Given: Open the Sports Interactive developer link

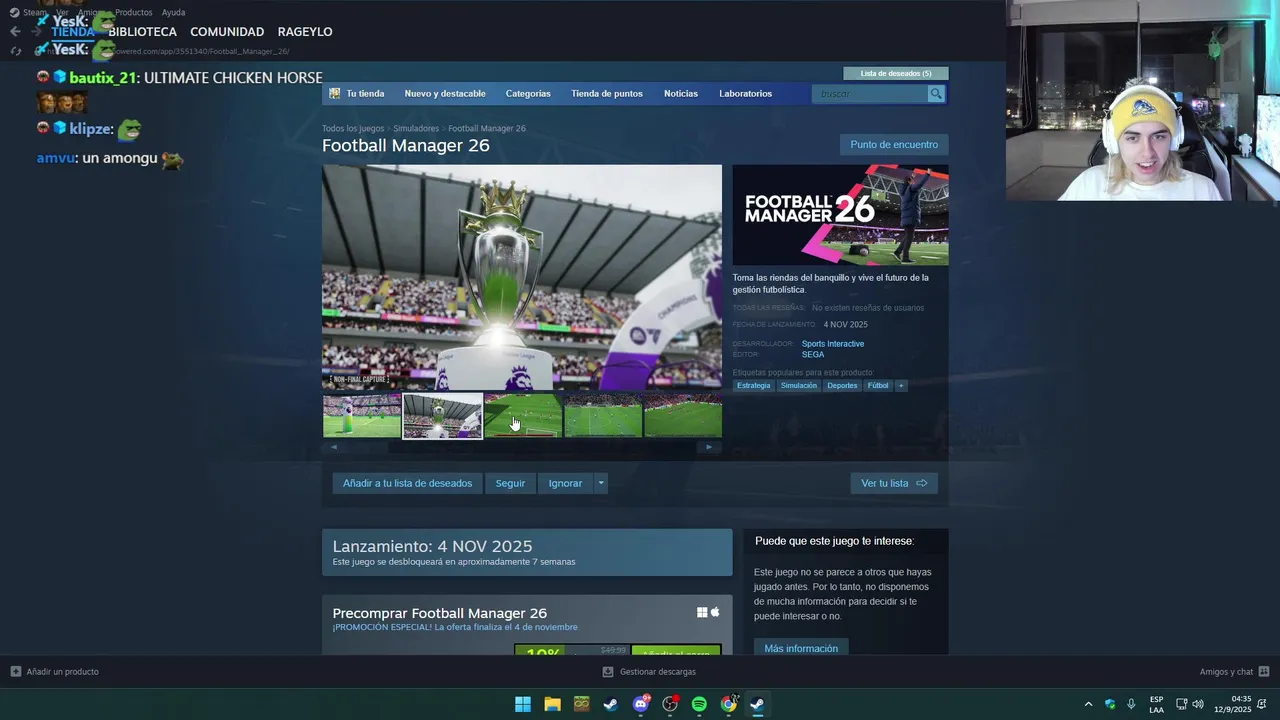Looking at the screenshot, I should pos(833,344).
